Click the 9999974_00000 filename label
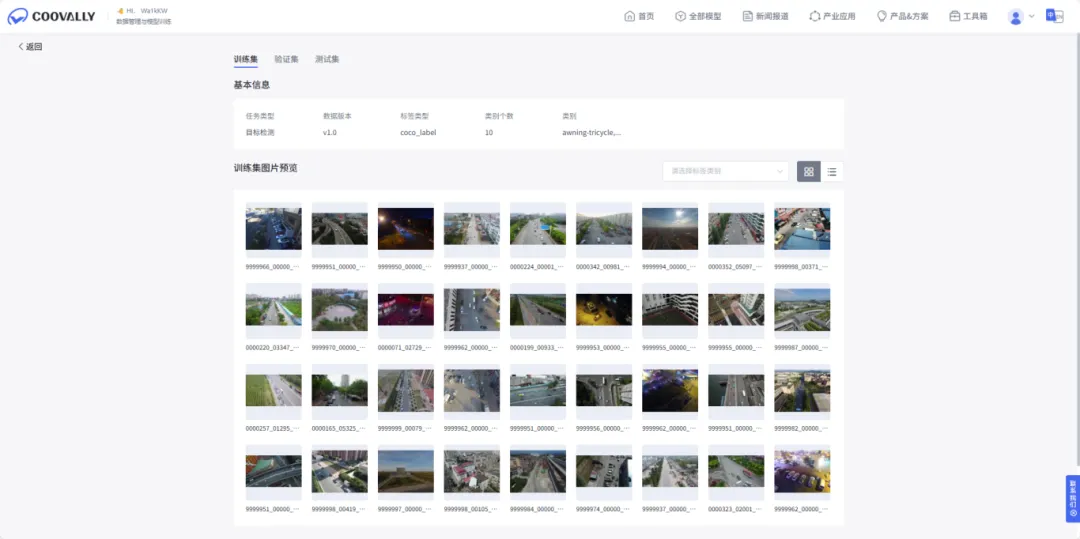This screenshot has width=1080, height=539. coord(603,509)
